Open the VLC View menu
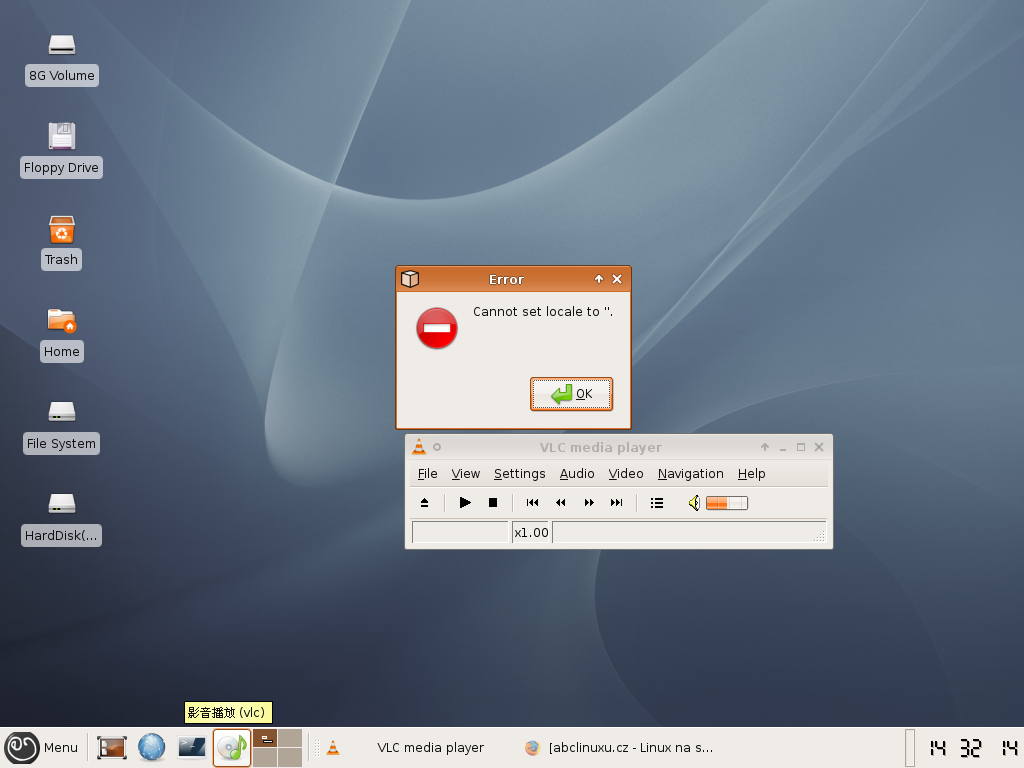 click(x=466, y=473)
